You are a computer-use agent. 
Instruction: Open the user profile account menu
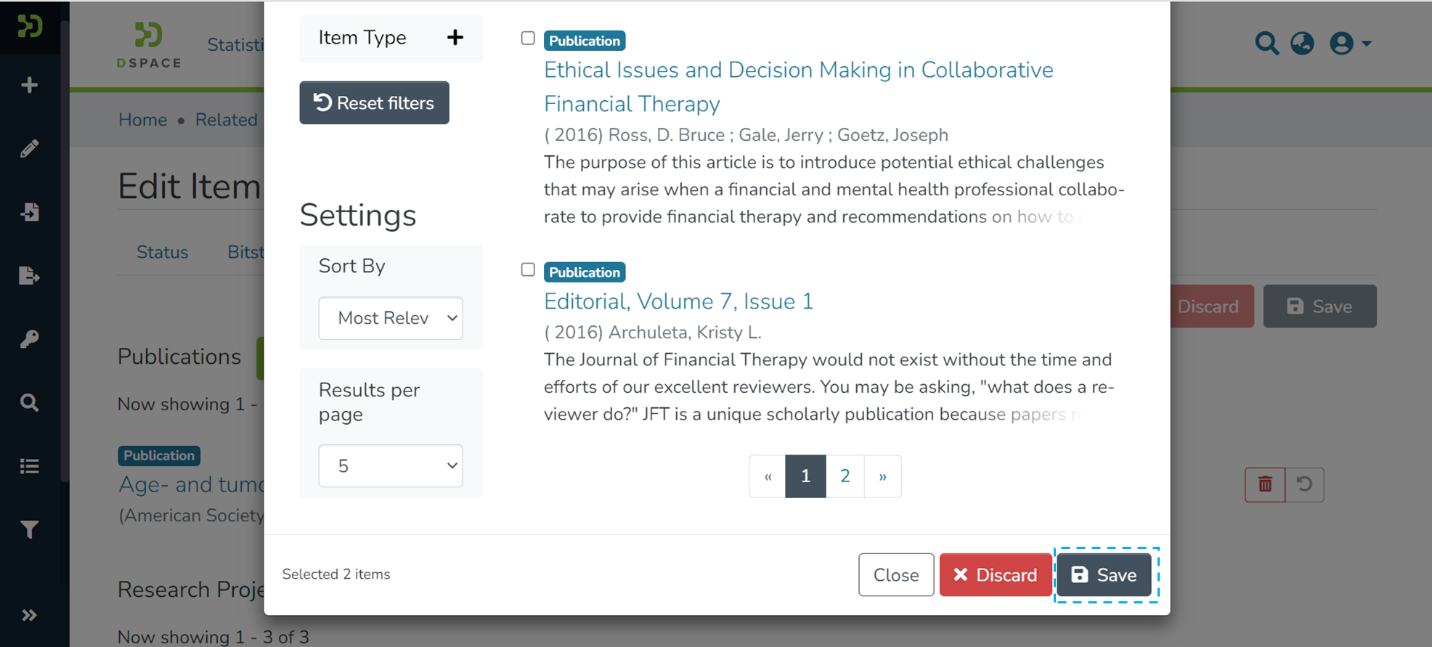pyautogui.click(x=1349, y=43)
